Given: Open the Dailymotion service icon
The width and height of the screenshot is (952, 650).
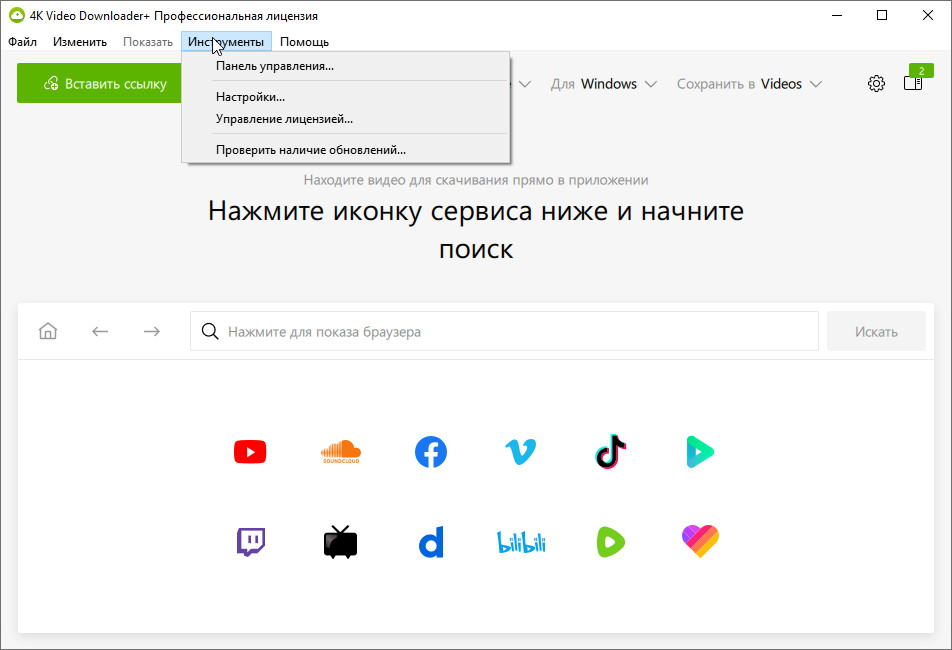Looking at the screenshot, I should (x=431, y=542).
